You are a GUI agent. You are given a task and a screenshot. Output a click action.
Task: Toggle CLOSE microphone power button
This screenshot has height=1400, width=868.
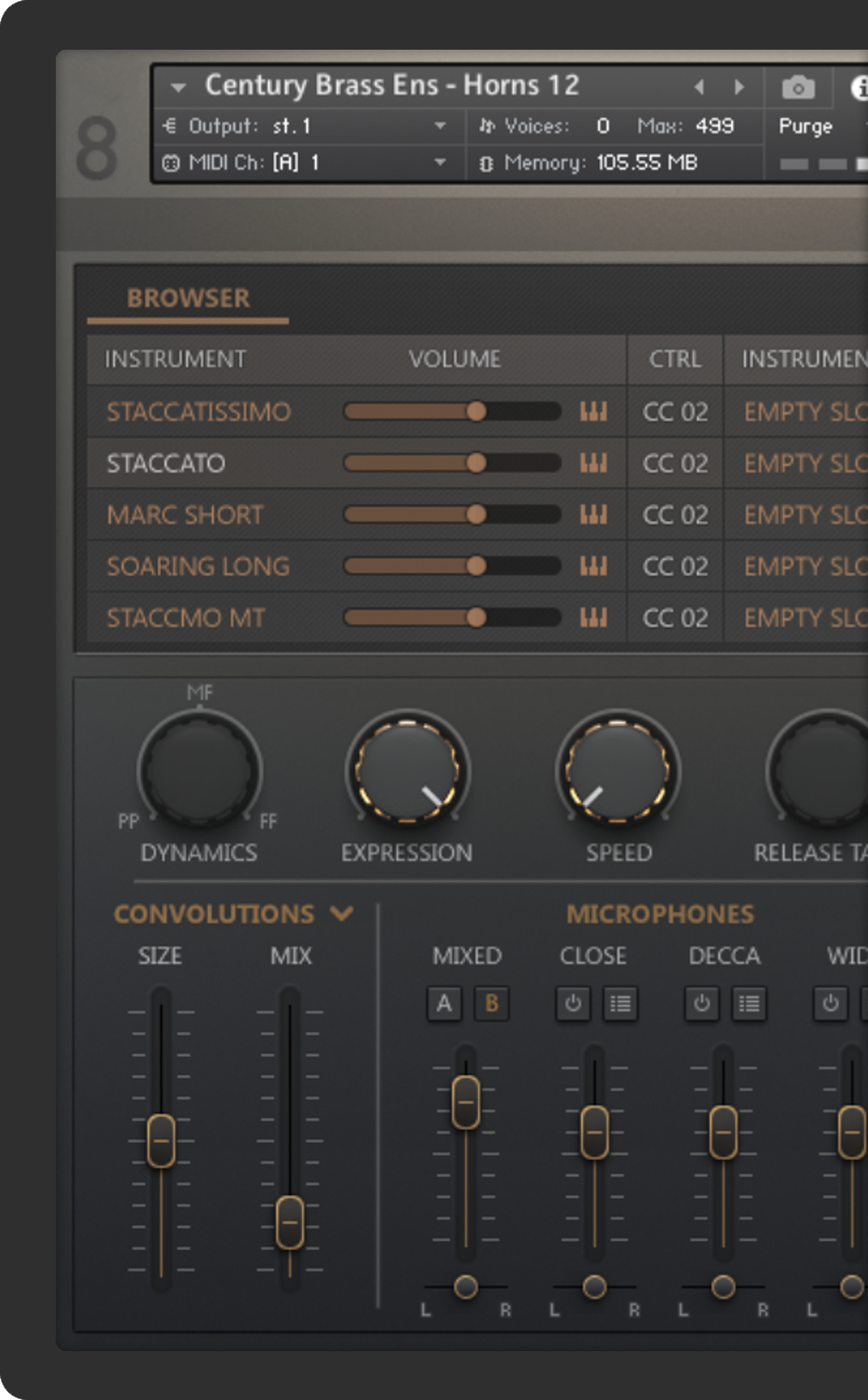tap(573, 1003)
